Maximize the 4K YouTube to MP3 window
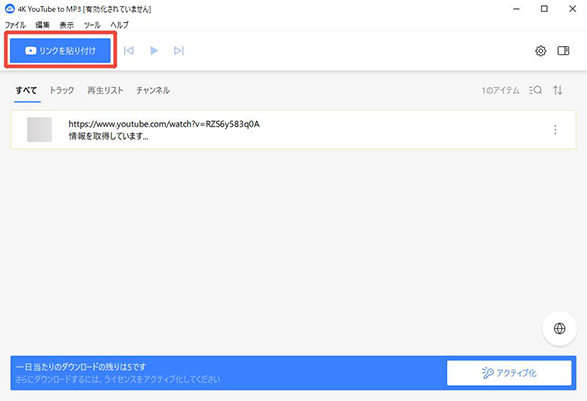This screenshot has width=587, height=401. point(544,9)
